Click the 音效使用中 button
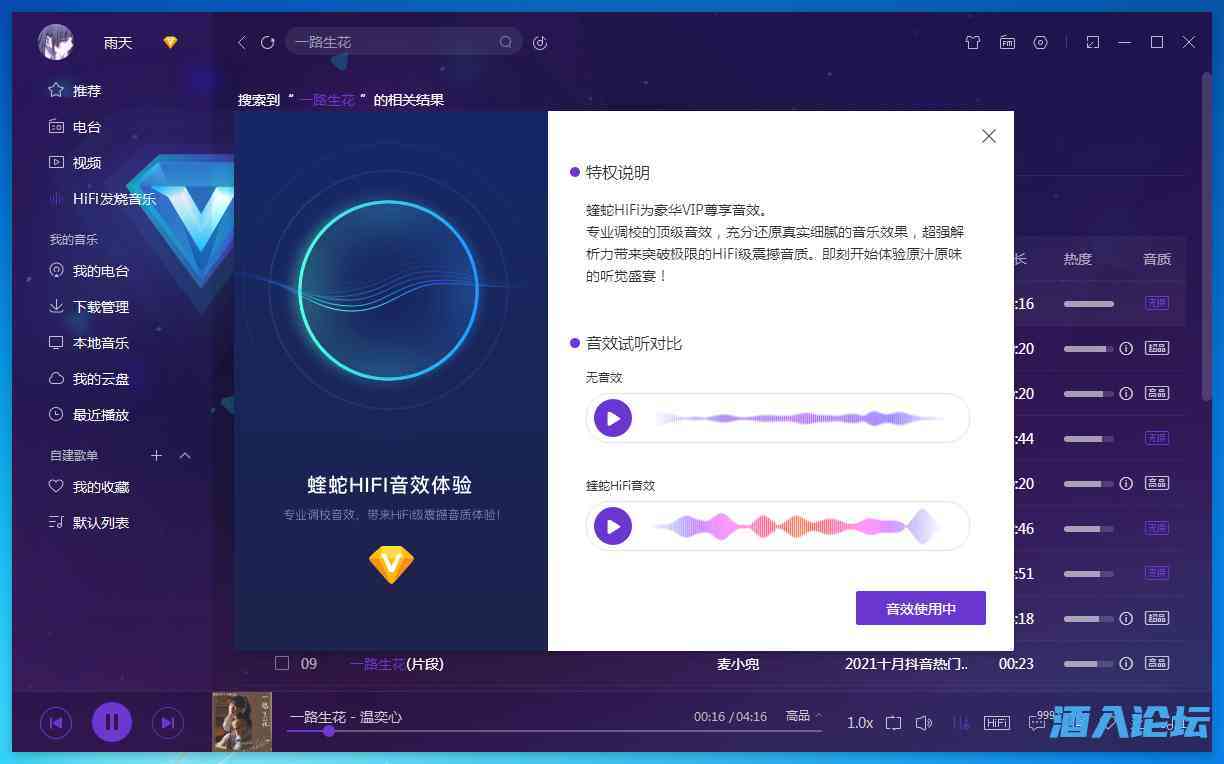The height and width of the screenshot is (764, 1224). tap(921, 608)
